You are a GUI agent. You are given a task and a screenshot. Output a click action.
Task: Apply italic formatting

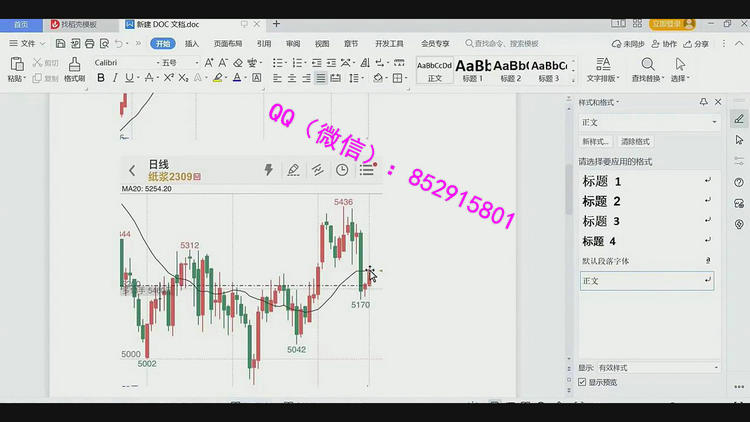tap(115, 78)
